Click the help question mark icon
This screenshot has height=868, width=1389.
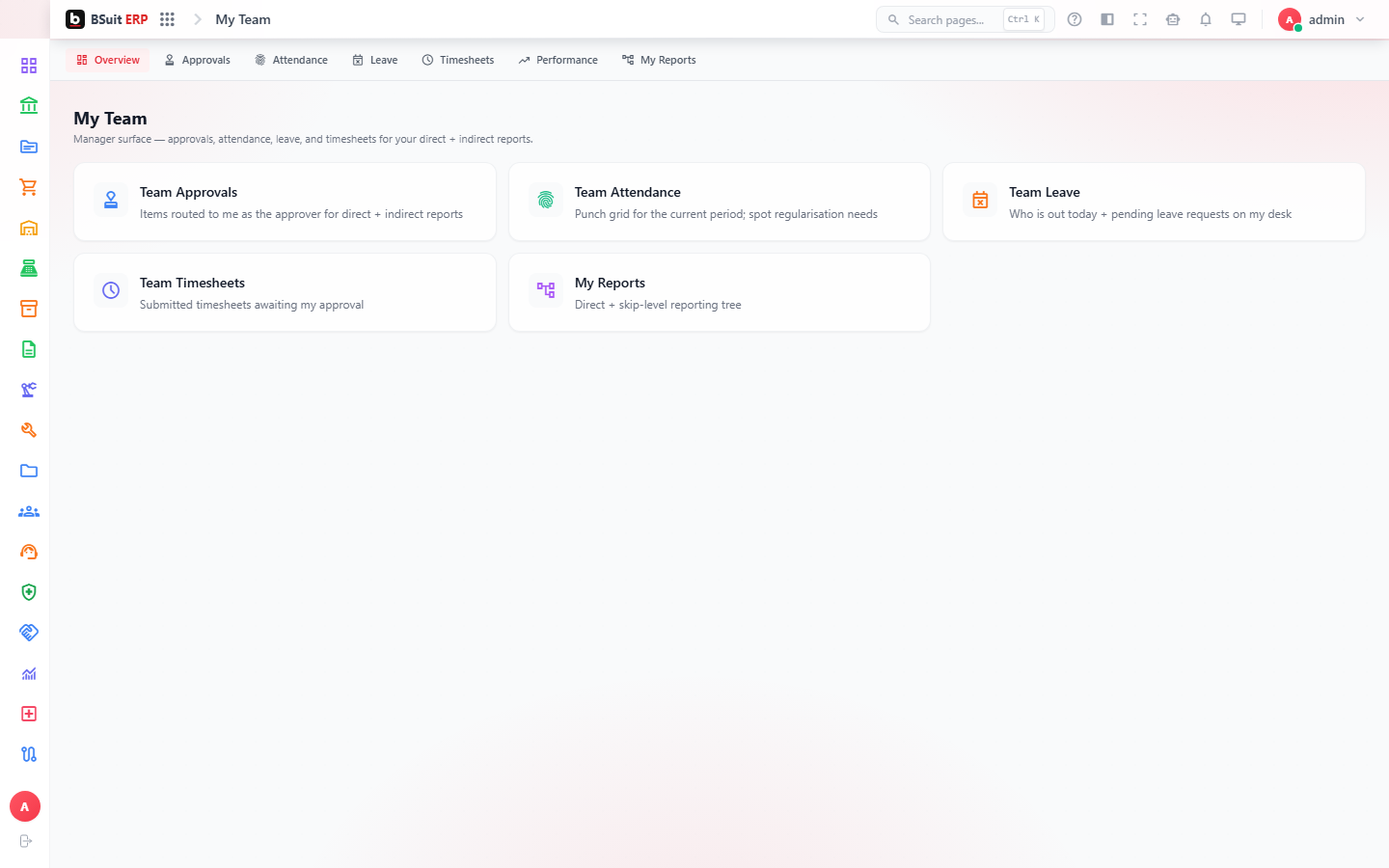tap(1075, 19)
